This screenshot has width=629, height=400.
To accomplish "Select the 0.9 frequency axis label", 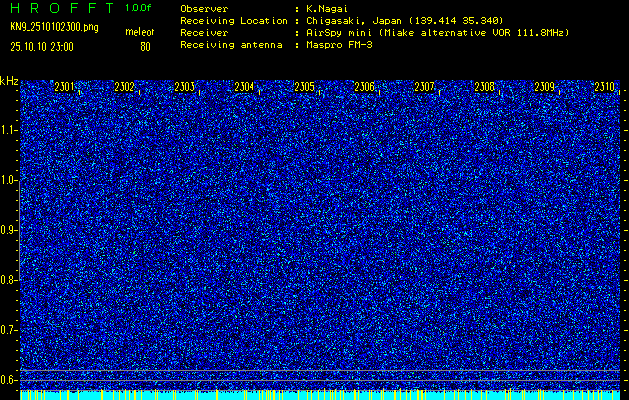I will tap(9, 230).
